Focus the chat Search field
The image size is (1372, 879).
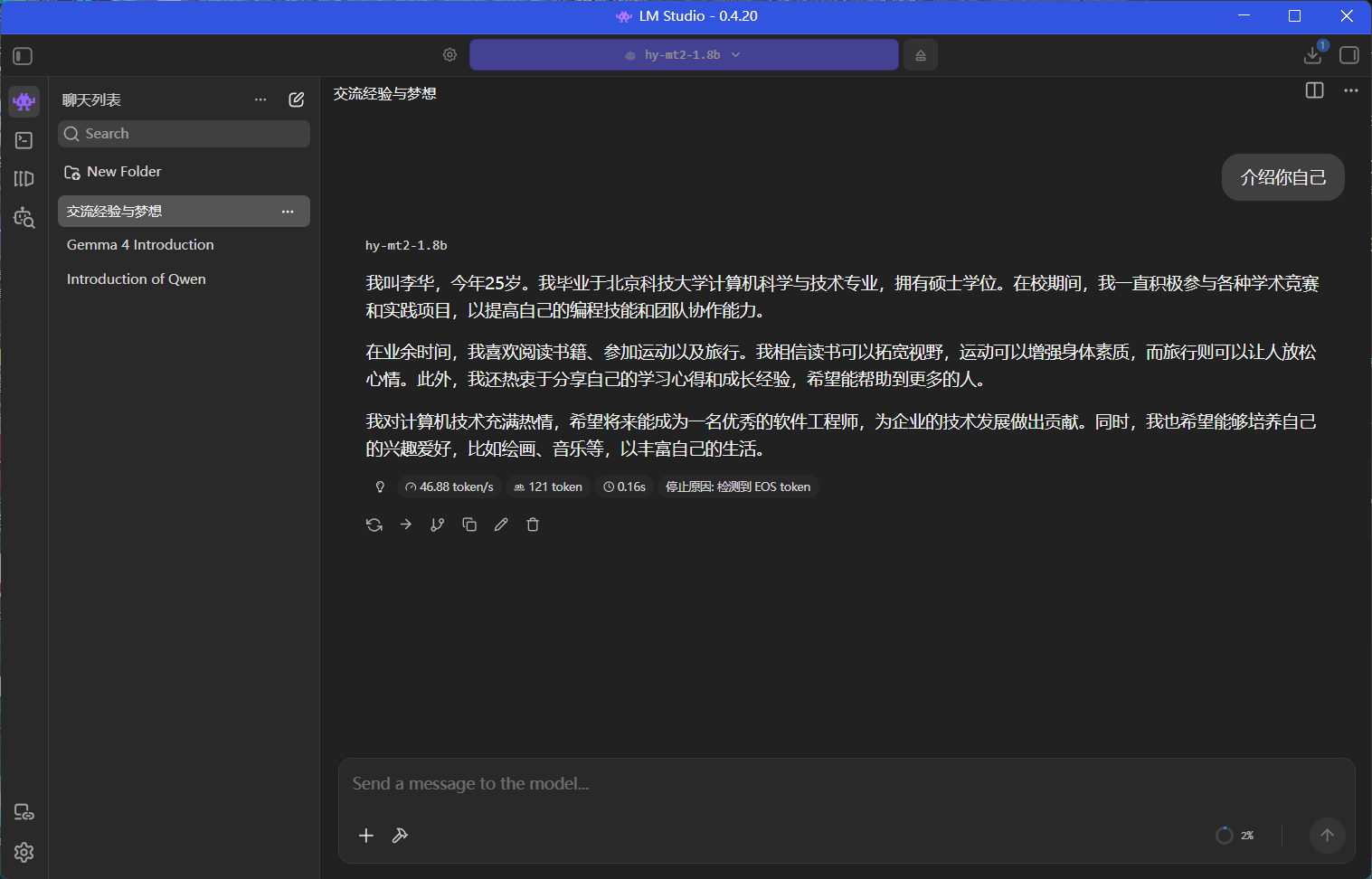pyautogui.click(x=184, y=134)
